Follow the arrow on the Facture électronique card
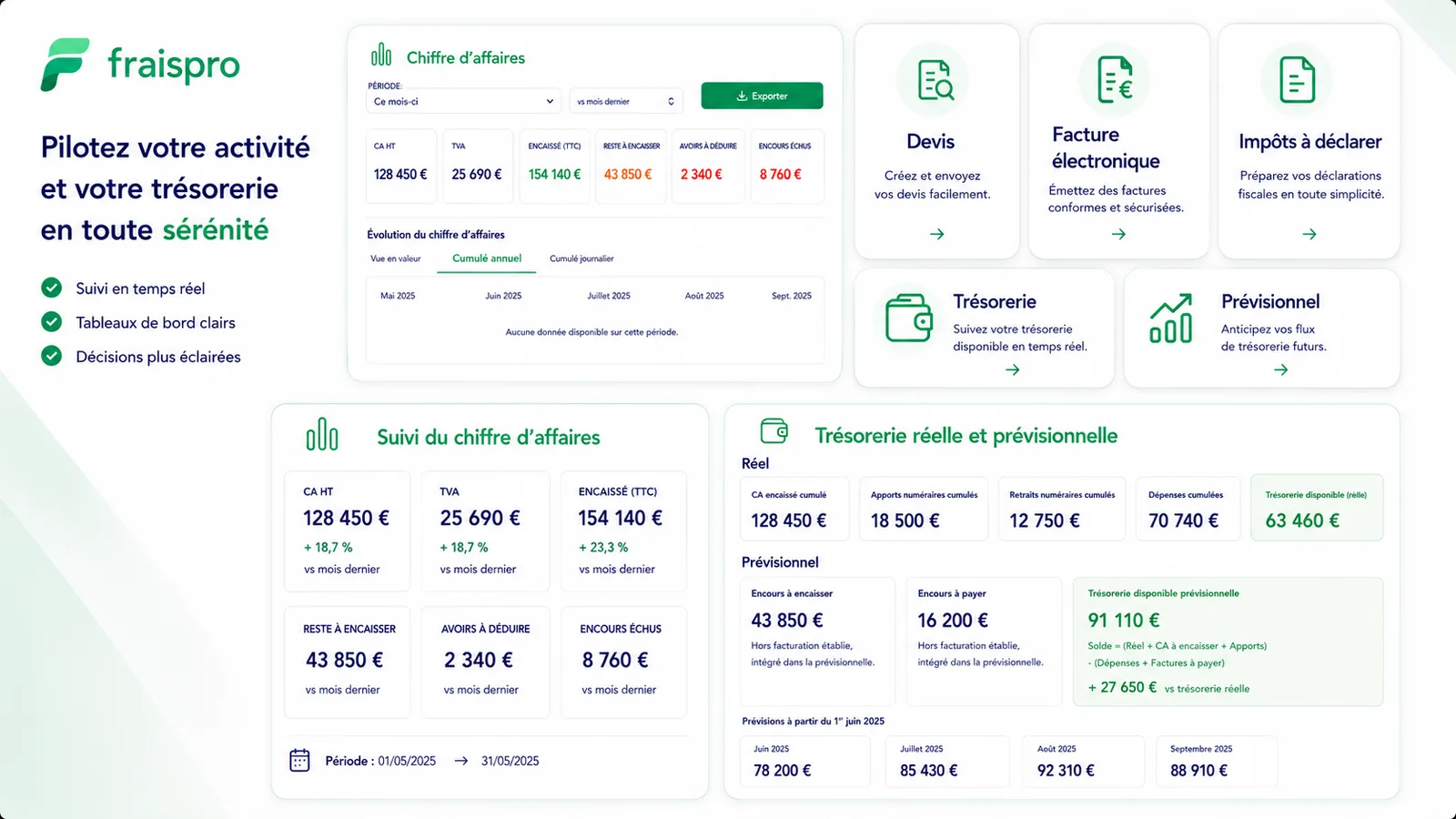The image size is (1456, 819). pos(1118,234)
